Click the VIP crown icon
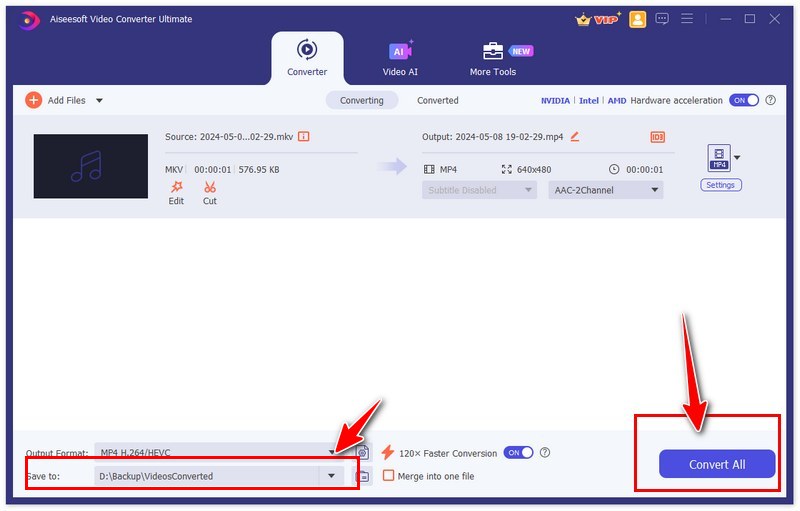The width and height of the screenshot is (800, 511). click(x=597, y=19)
